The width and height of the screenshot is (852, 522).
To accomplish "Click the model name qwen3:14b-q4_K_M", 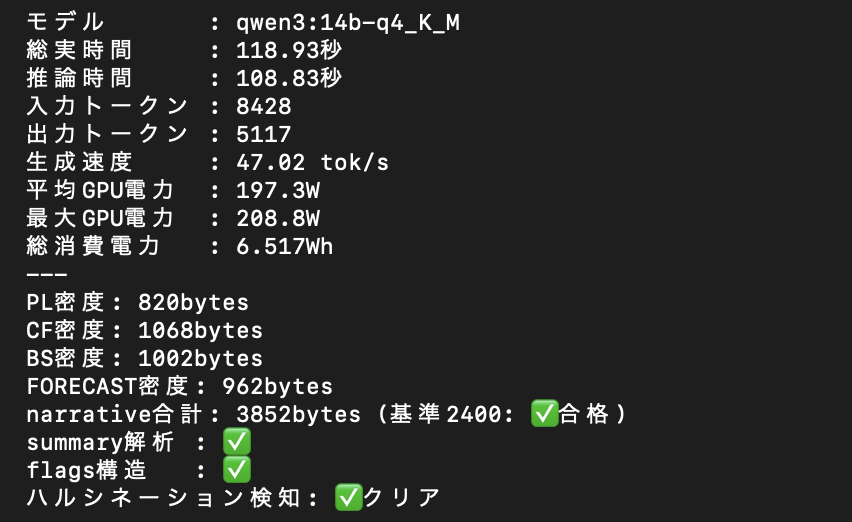I will pyautogui.click(x=348, y=23).
